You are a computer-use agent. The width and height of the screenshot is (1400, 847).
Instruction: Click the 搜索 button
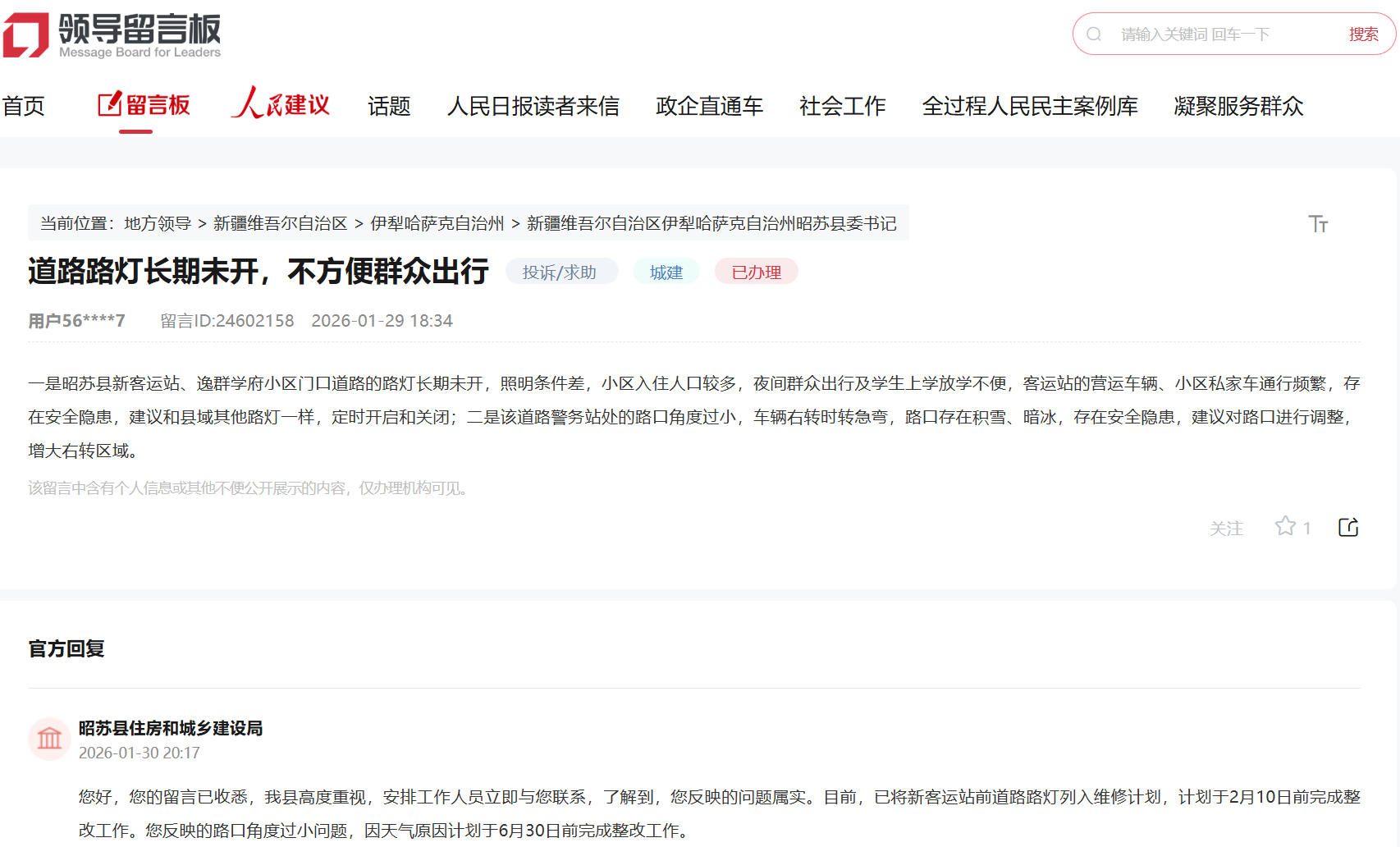pos(1363,34)
